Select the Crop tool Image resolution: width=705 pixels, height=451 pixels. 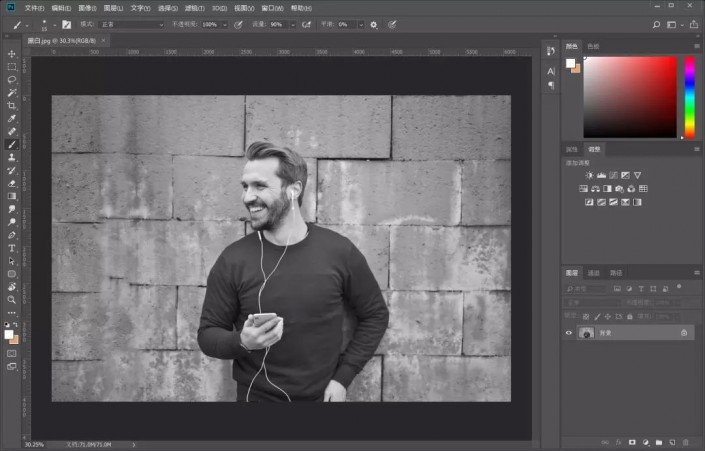point(12,105)
